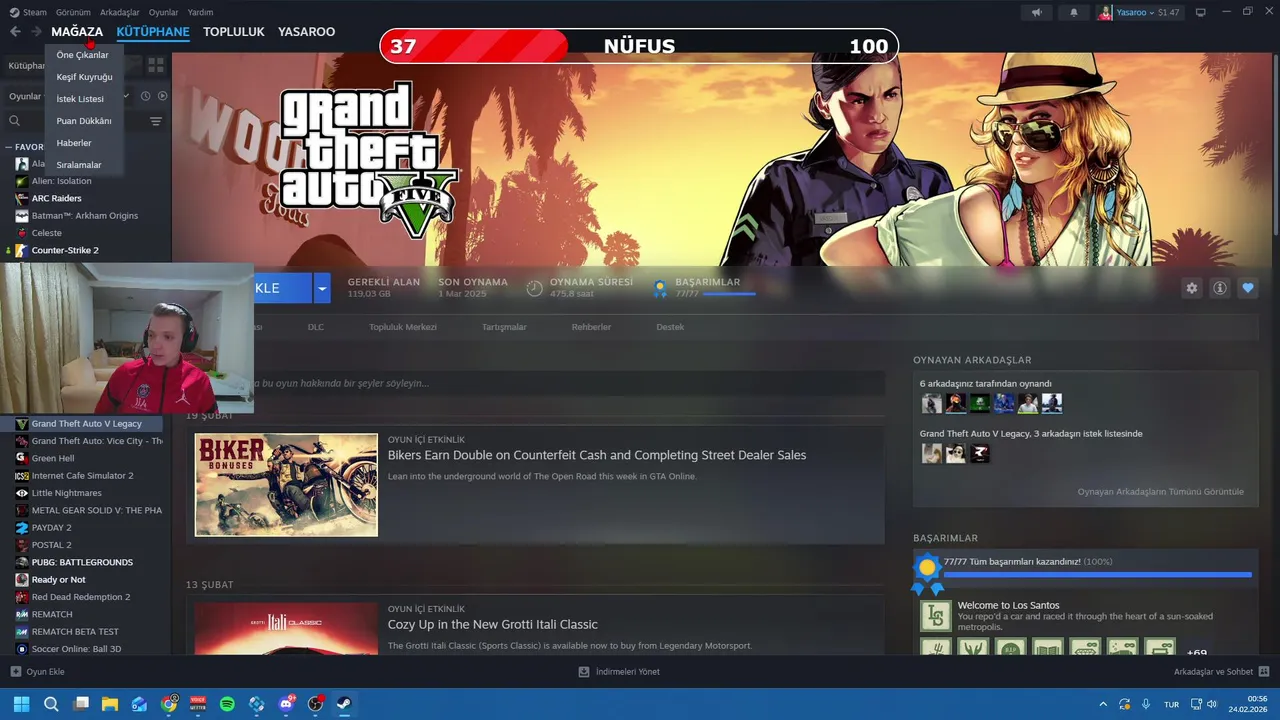This screenshot has height=720, width=1280.
Task: Open advanced filter options icon
Action: pos(156,121)
